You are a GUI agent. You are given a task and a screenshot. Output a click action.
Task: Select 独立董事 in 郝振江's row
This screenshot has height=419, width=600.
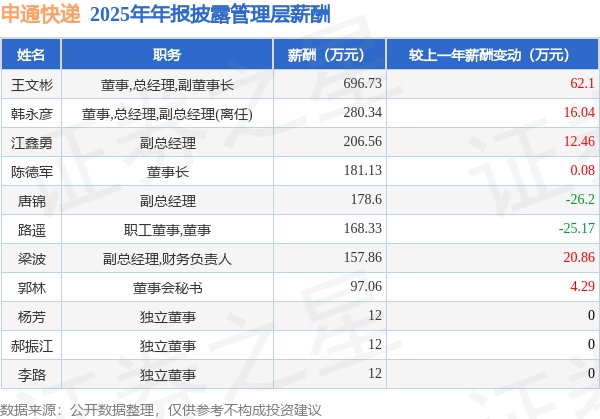(x=168, y=346)
